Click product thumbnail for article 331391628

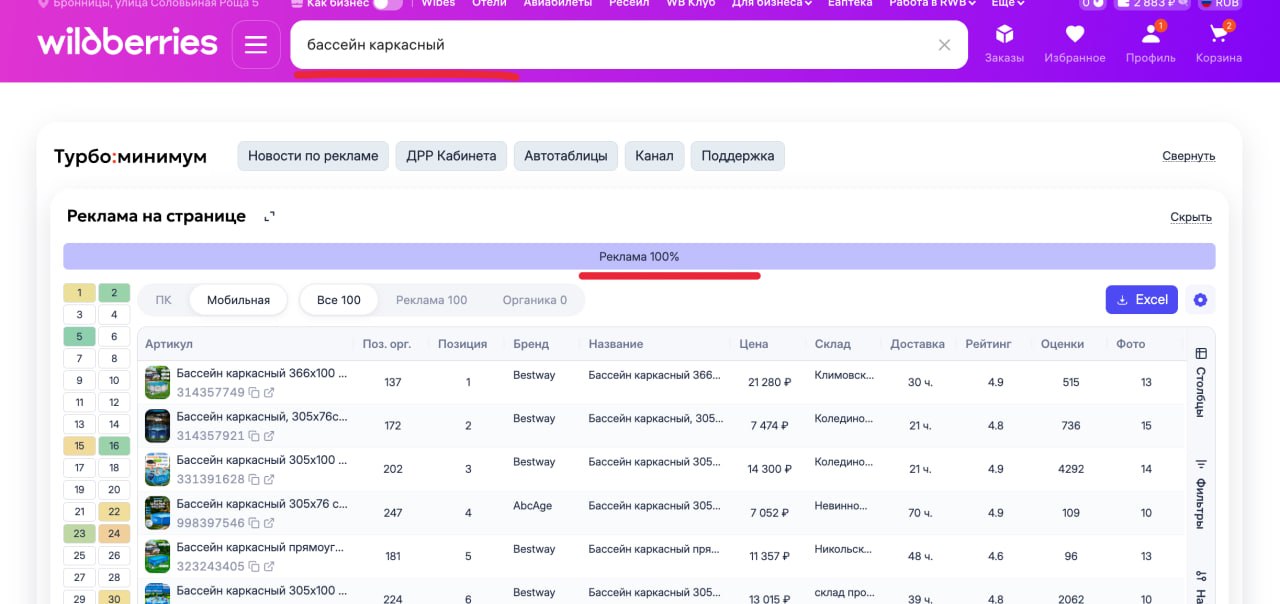[158, 469]
